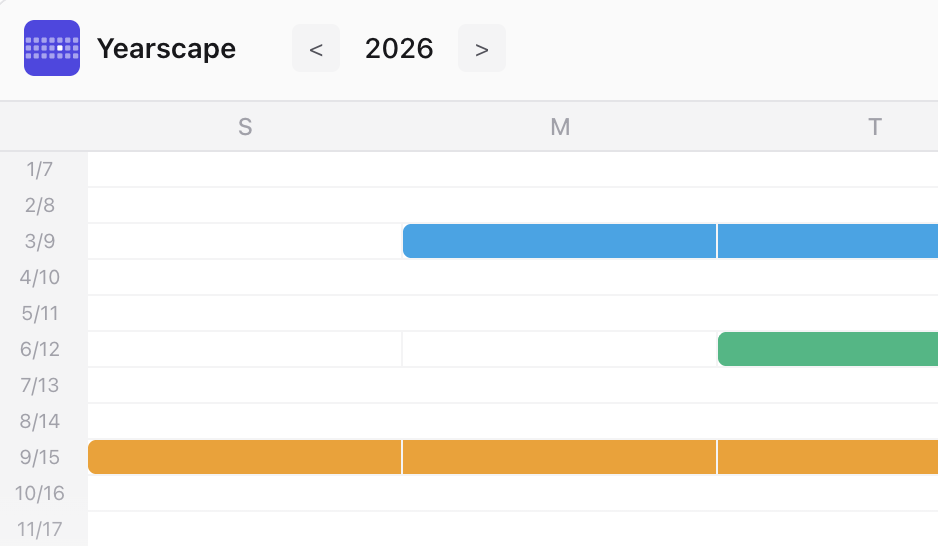Open the blue event's Monday segment
The width and height of the screenshot is (938, 546).
(x=559, y=241)
